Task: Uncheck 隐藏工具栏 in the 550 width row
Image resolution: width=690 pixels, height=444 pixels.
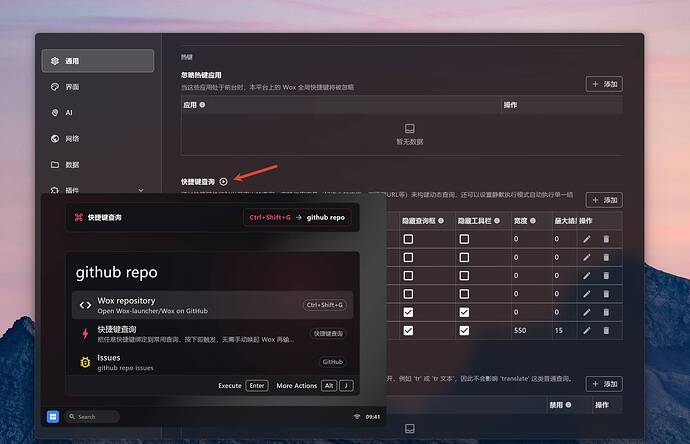Action: [x=464, y=330]
